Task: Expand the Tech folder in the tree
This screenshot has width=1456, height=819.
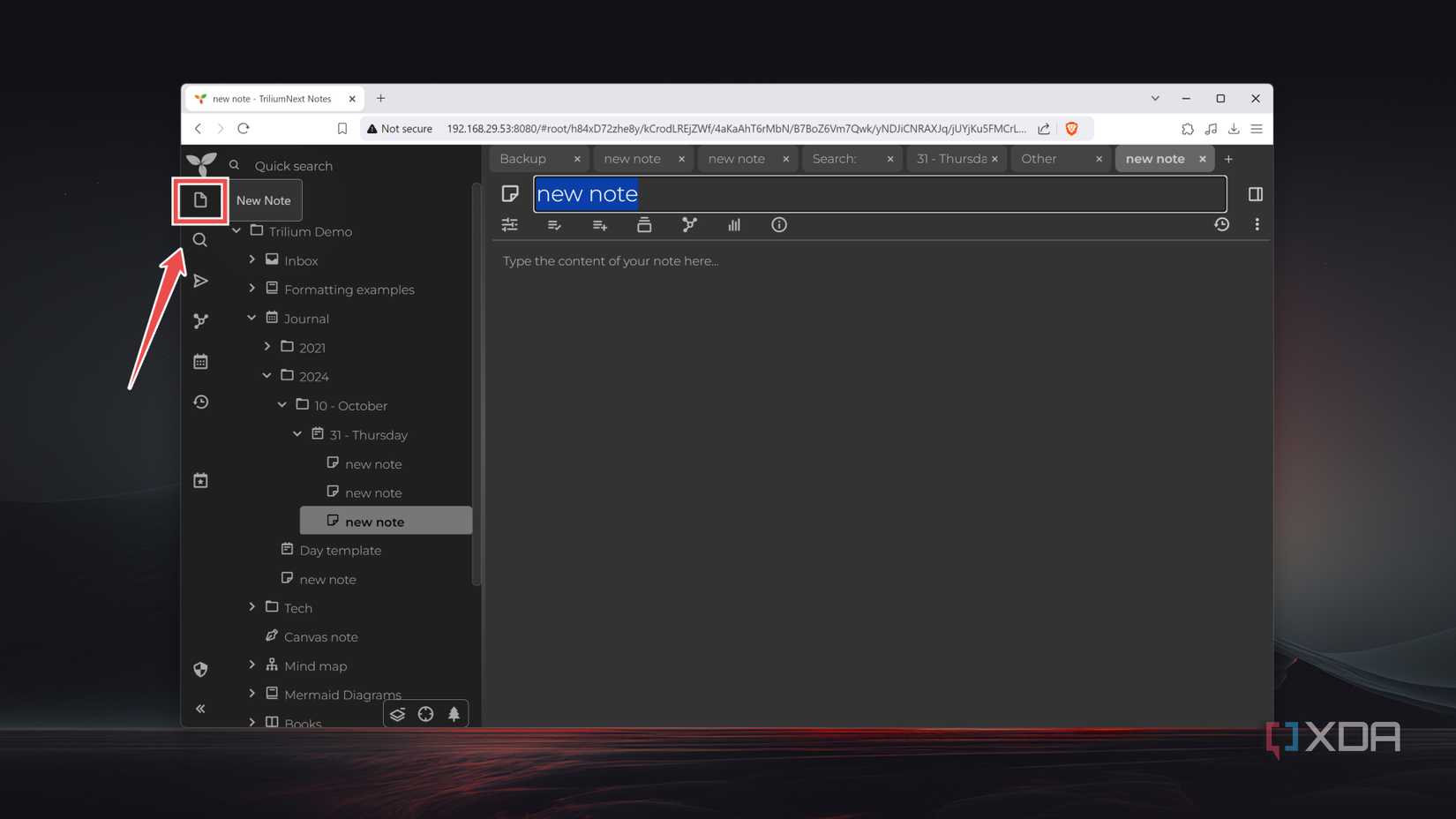Action: click(x=252, y=607)
